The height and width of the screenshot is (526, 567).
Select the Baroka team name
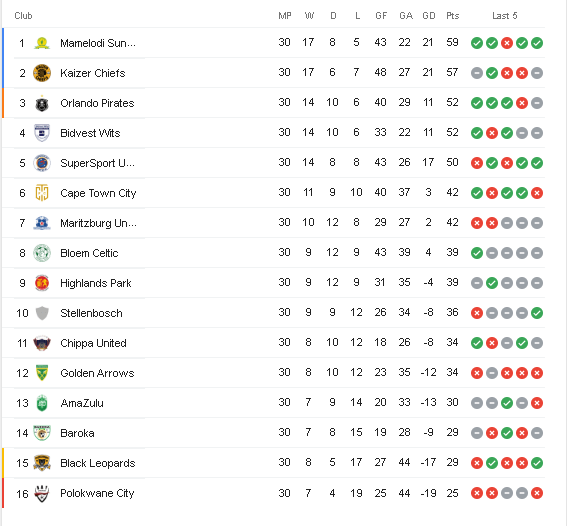click(77, 433)
